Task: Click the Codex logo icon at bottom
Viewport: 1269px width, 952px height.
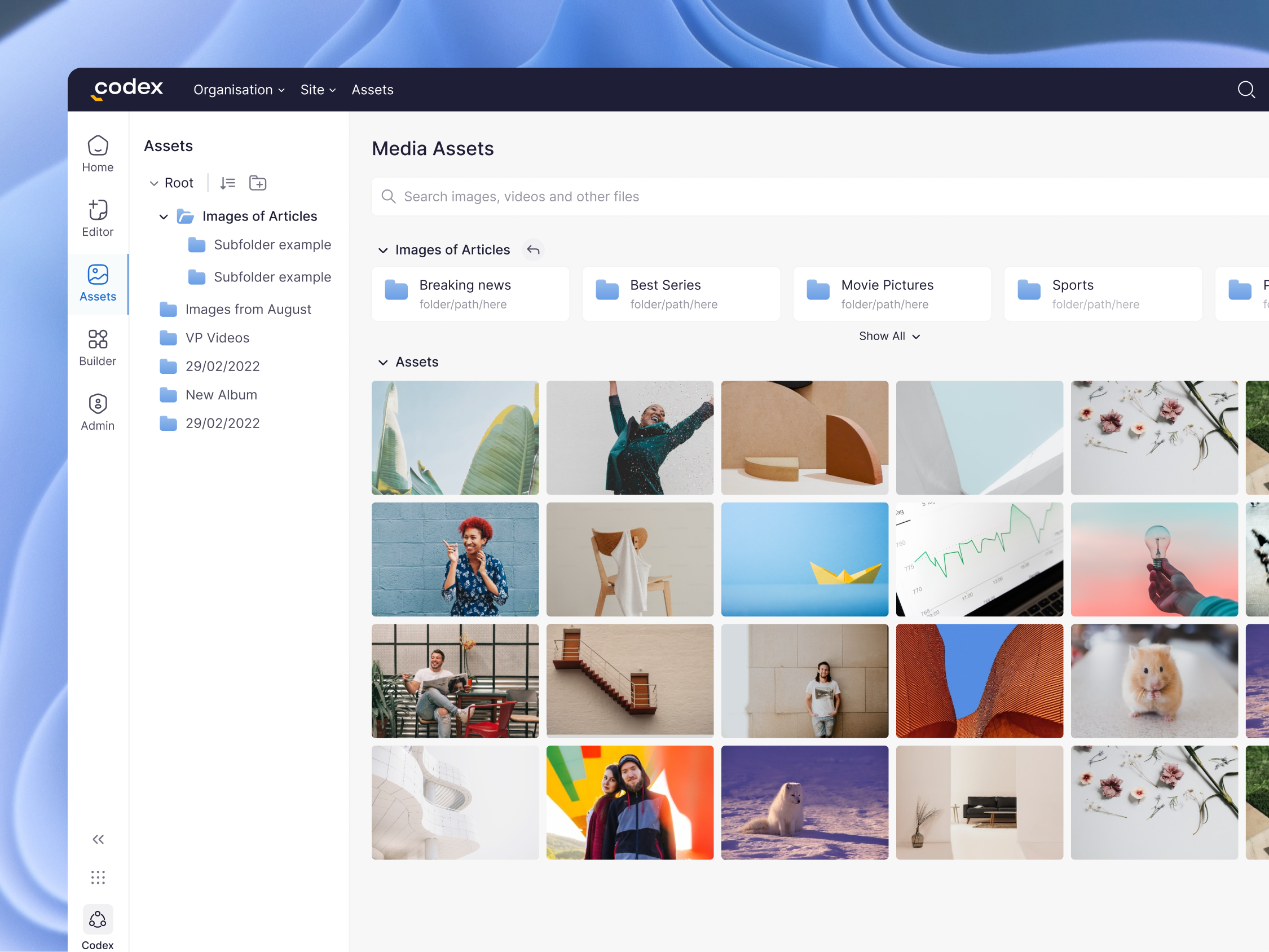Action: (98, 919)
